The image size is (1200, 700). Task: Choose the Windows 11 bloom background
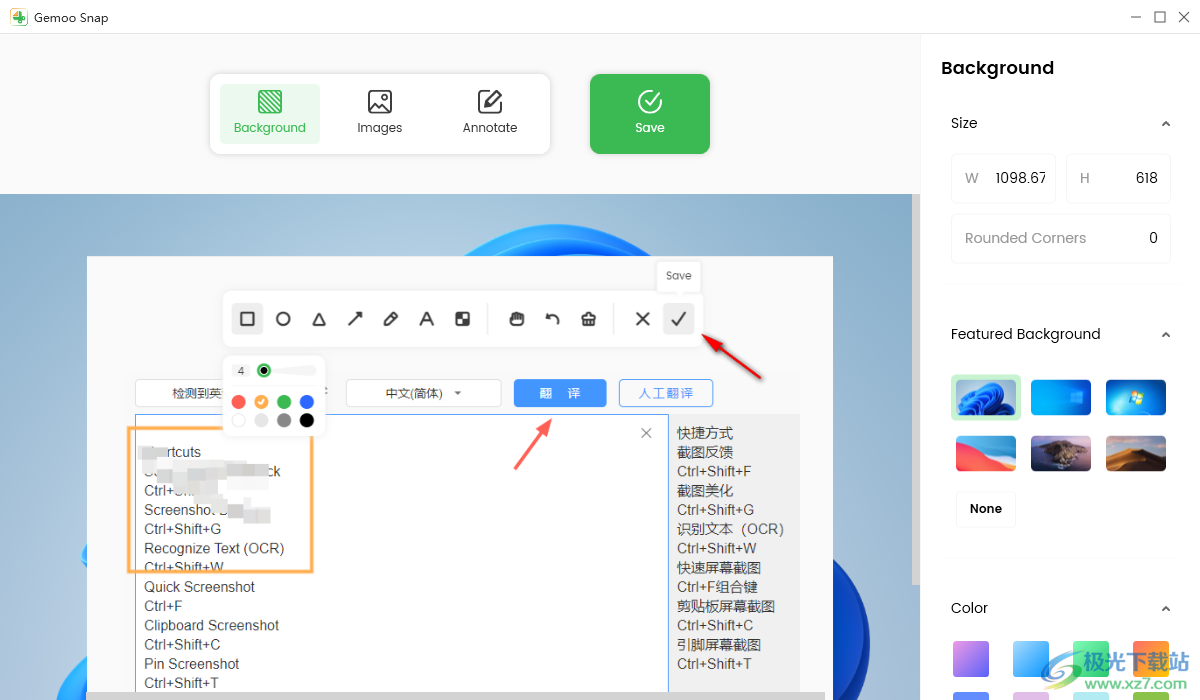[986, 397]
